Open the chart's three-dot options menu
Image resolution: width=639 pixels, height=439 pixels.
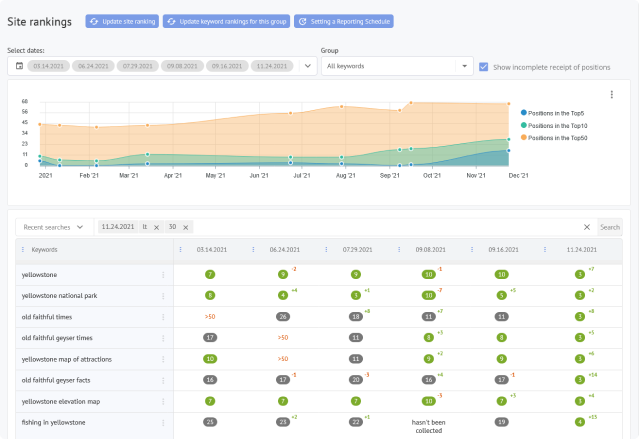point(611,95)
